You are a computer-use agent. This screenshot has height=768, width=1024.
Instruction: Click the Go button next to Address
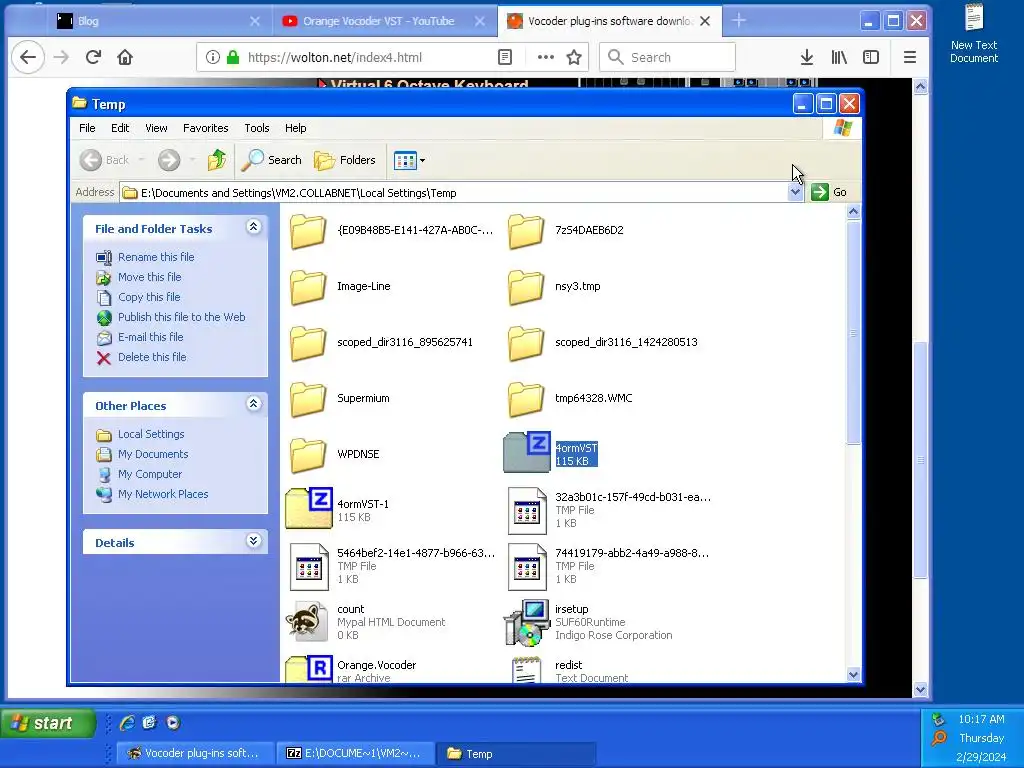pos(829,192)
